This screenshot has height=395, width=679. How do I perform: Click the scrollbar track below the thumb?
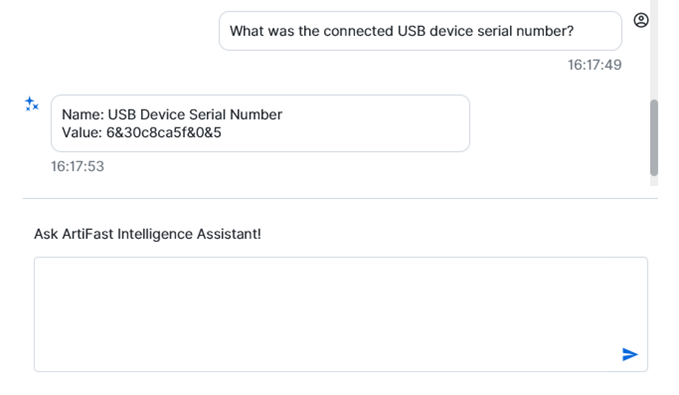pos(654,181)
